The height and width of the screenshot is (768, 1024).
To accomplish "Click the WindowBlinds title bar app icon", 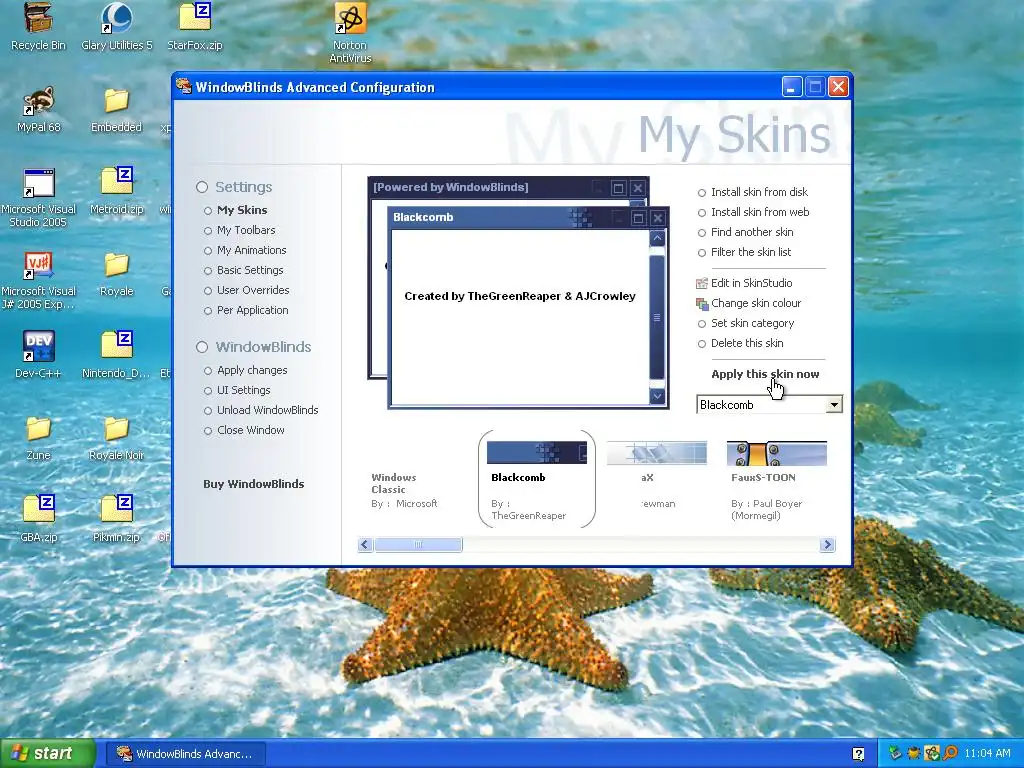I will [184, 87].
